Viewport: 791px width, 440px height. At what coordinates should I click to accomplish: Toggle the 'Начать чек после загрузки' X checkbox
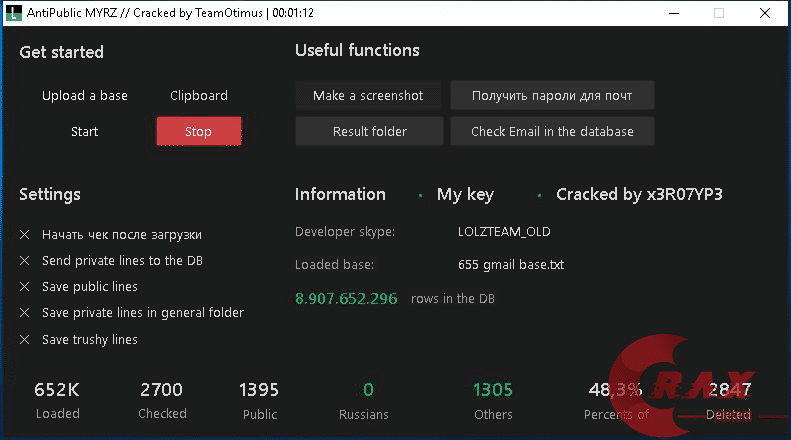25,235
